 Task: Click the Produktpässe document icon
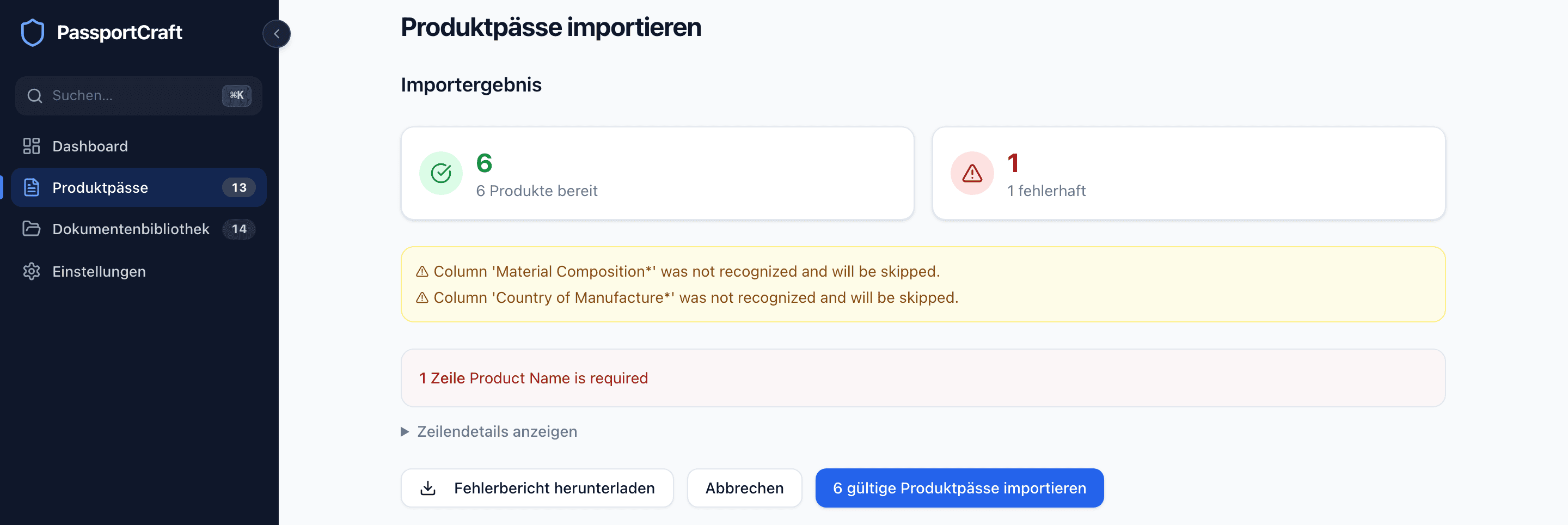31,187
